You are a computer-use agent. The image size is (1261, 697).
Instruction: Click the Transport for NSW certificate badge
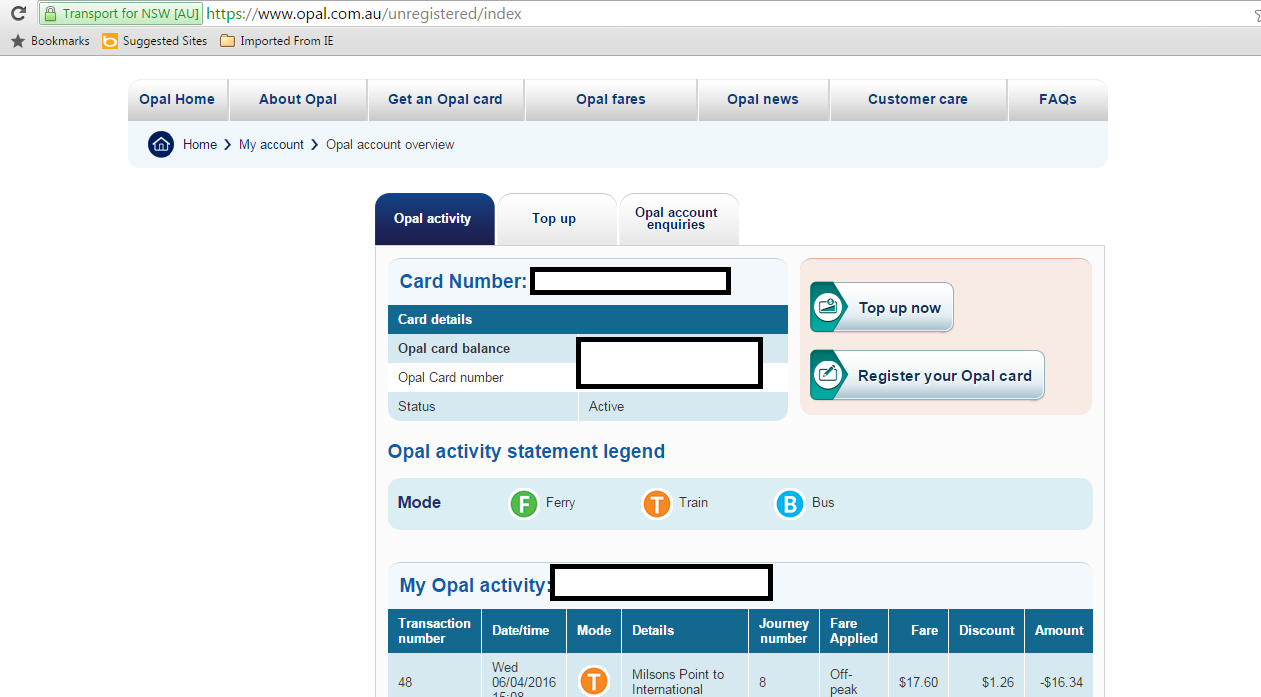(121, 14)
